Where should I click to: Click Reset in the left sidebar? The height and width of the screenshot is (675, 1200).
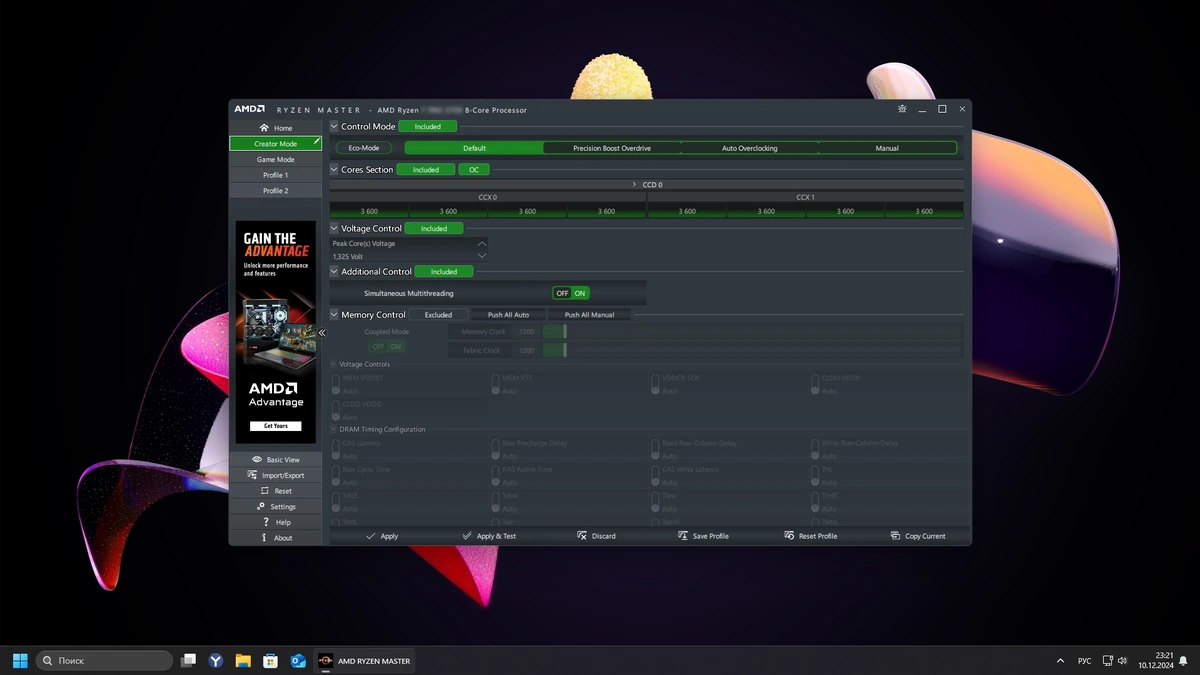275,491
